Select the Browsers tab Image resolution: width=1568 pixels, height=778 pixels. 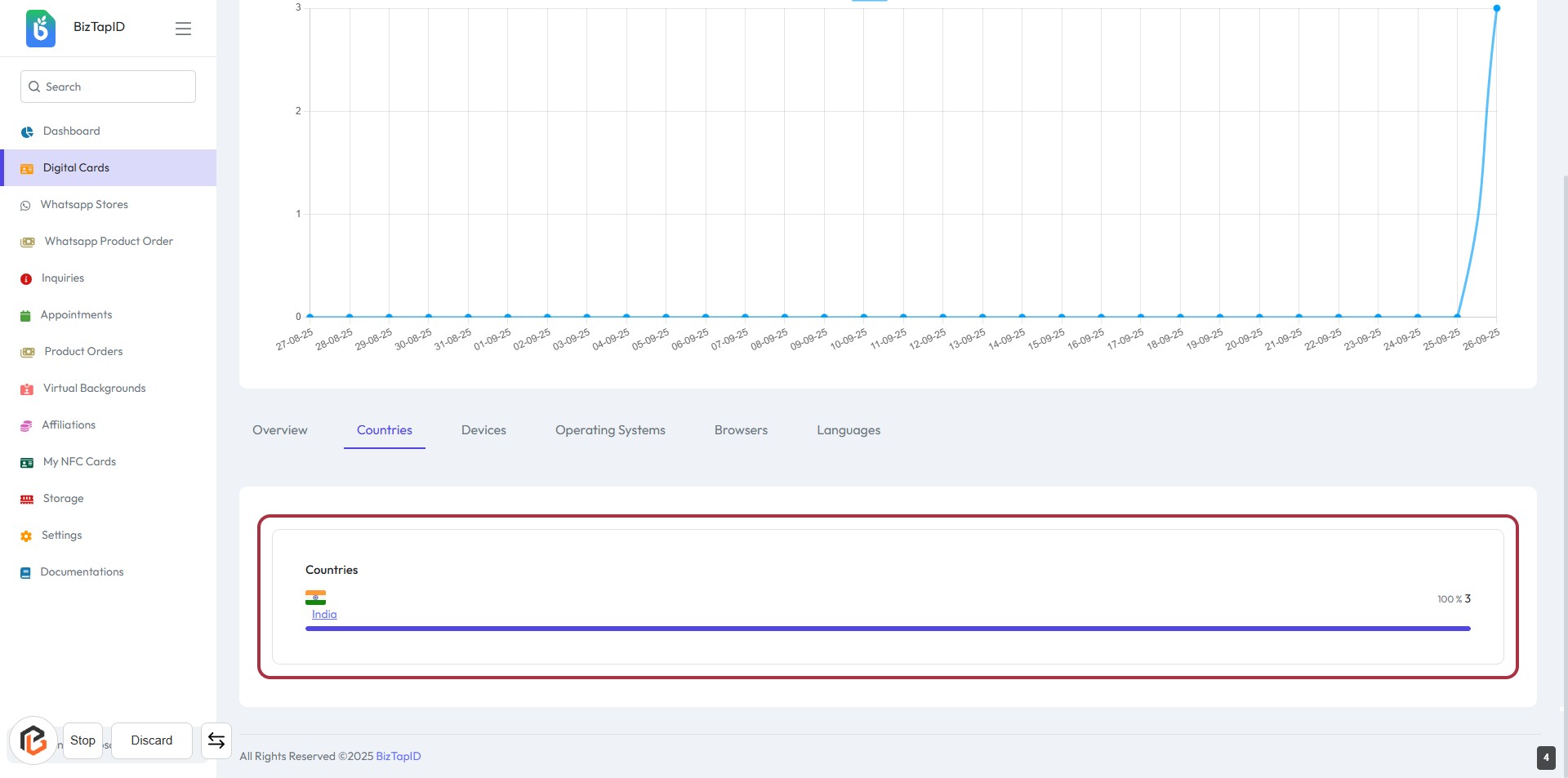741,430
